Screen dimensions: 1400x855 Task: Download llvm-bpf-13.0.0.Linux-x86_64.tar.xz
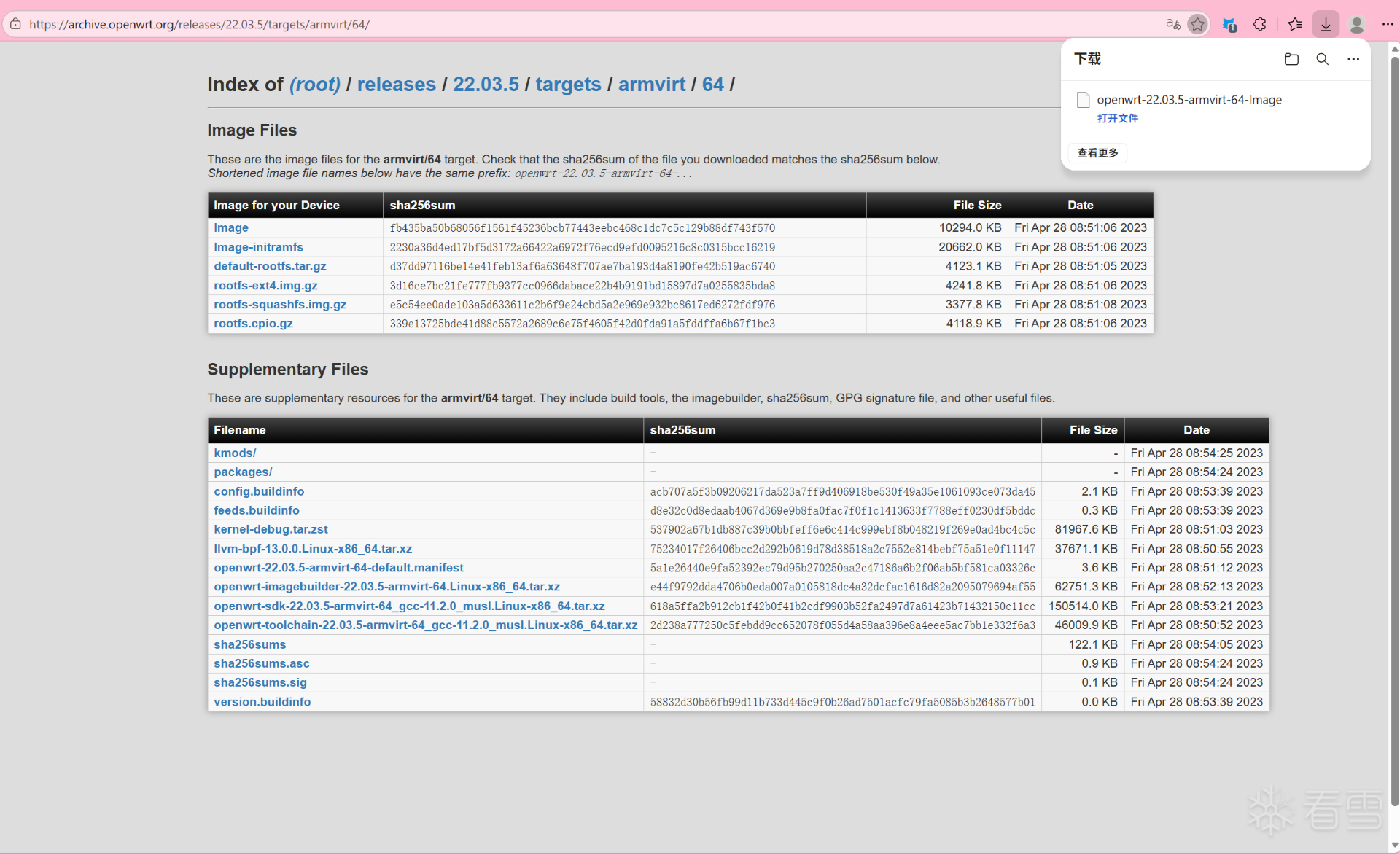pyautogui.click(x=313, y=549)
